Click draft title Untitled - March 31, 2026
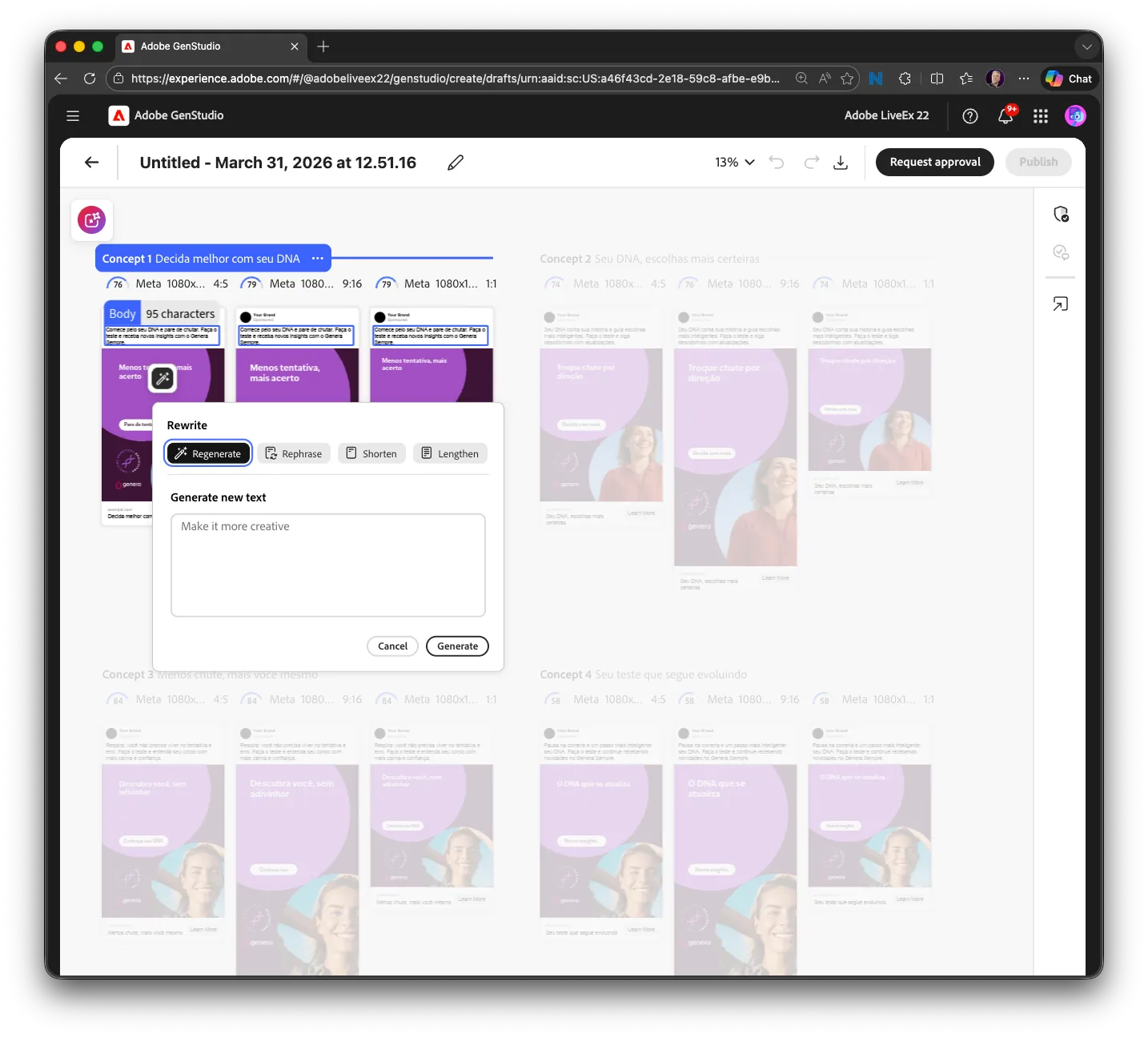Viewport: 1148px width, 1038px height. click(x=278, y=163)
